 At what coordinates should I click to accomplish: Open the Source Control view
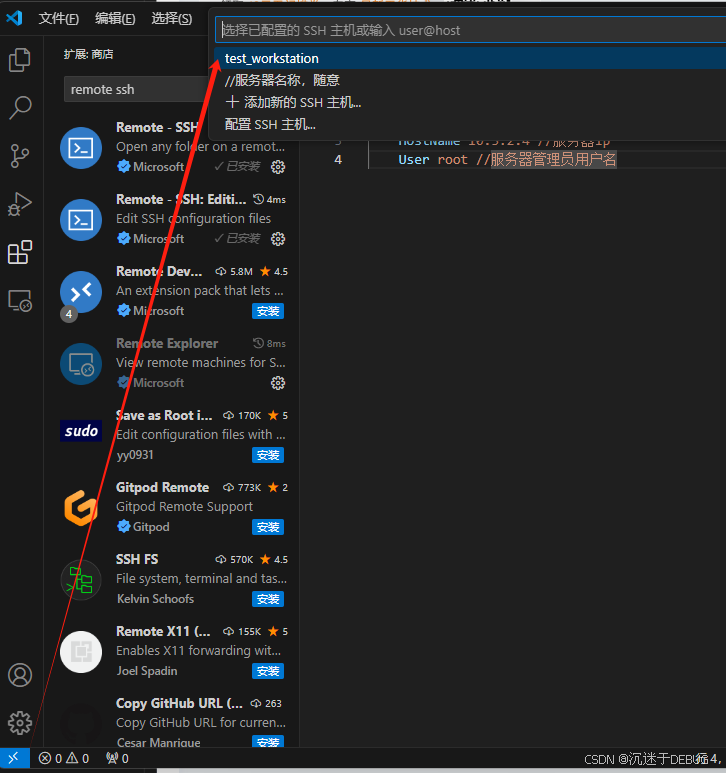(20, 156)
